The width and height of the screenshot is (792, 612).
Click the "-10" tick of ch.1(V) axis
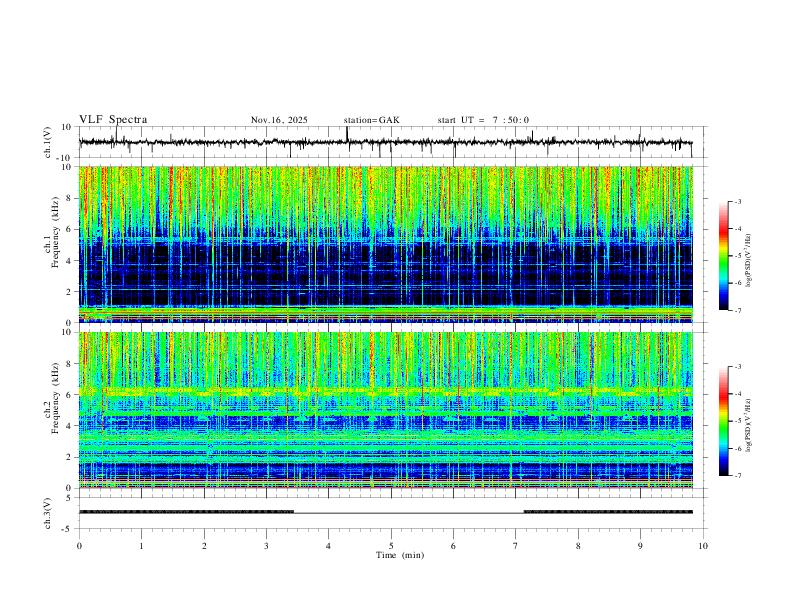66,158
